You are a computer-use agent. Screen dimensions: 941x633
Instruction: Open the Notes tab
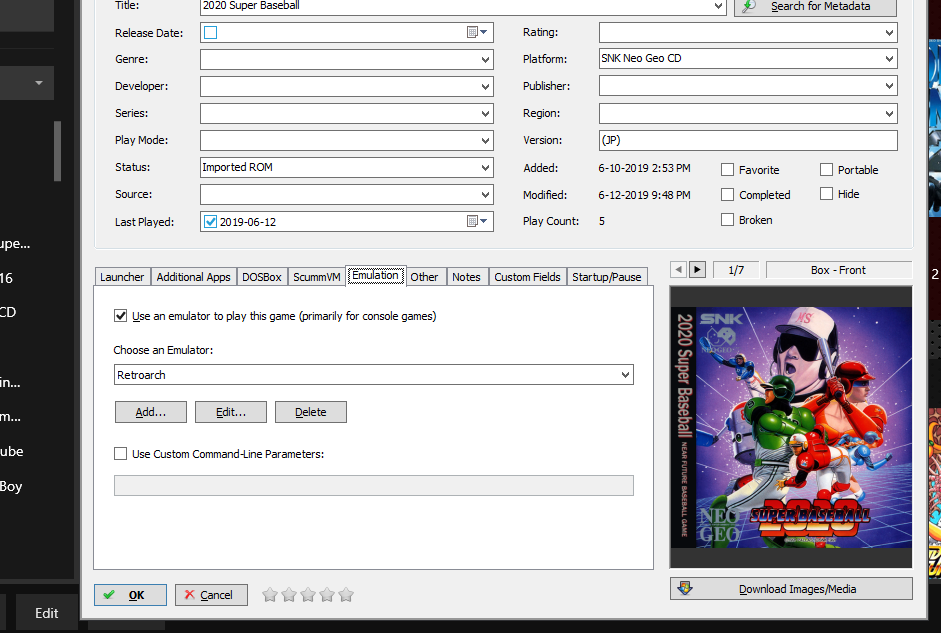[x=466, y=277]
